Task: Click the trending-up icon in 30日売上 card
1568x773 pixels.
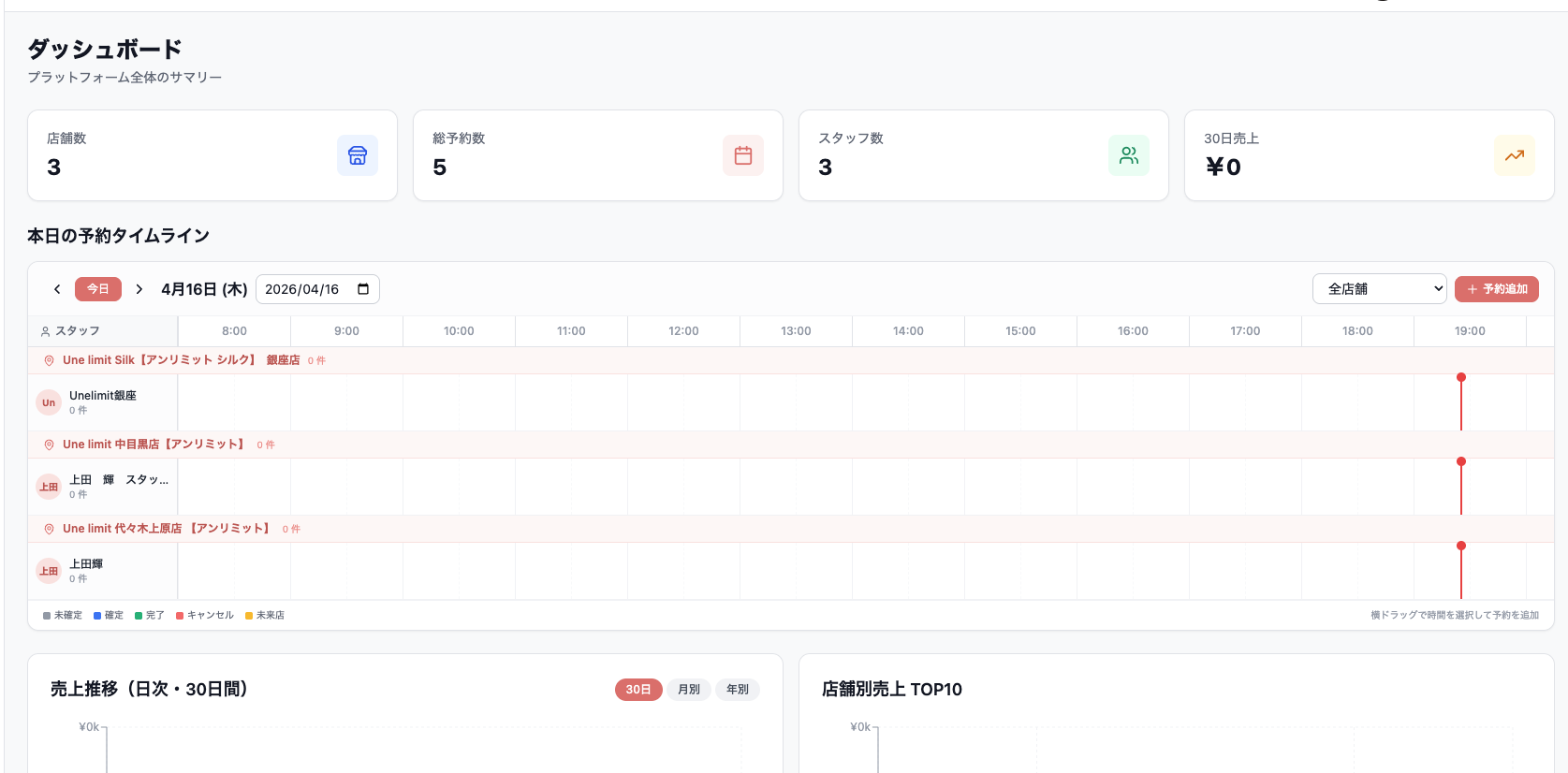Action: [1515, 155]
